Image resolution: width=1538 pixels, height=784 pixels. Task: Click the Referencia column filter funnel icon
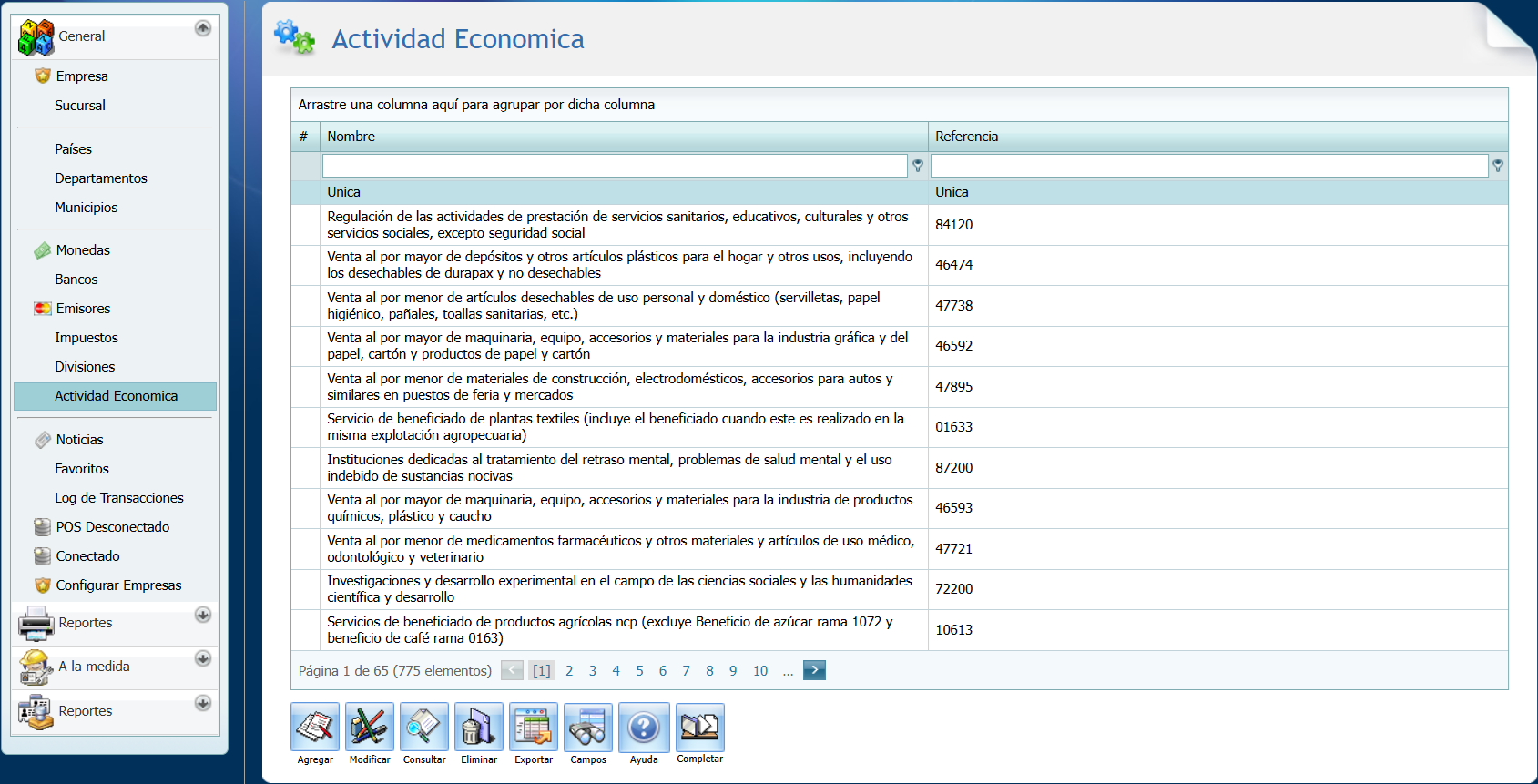pyautogui.click(x=1498, y=166)
